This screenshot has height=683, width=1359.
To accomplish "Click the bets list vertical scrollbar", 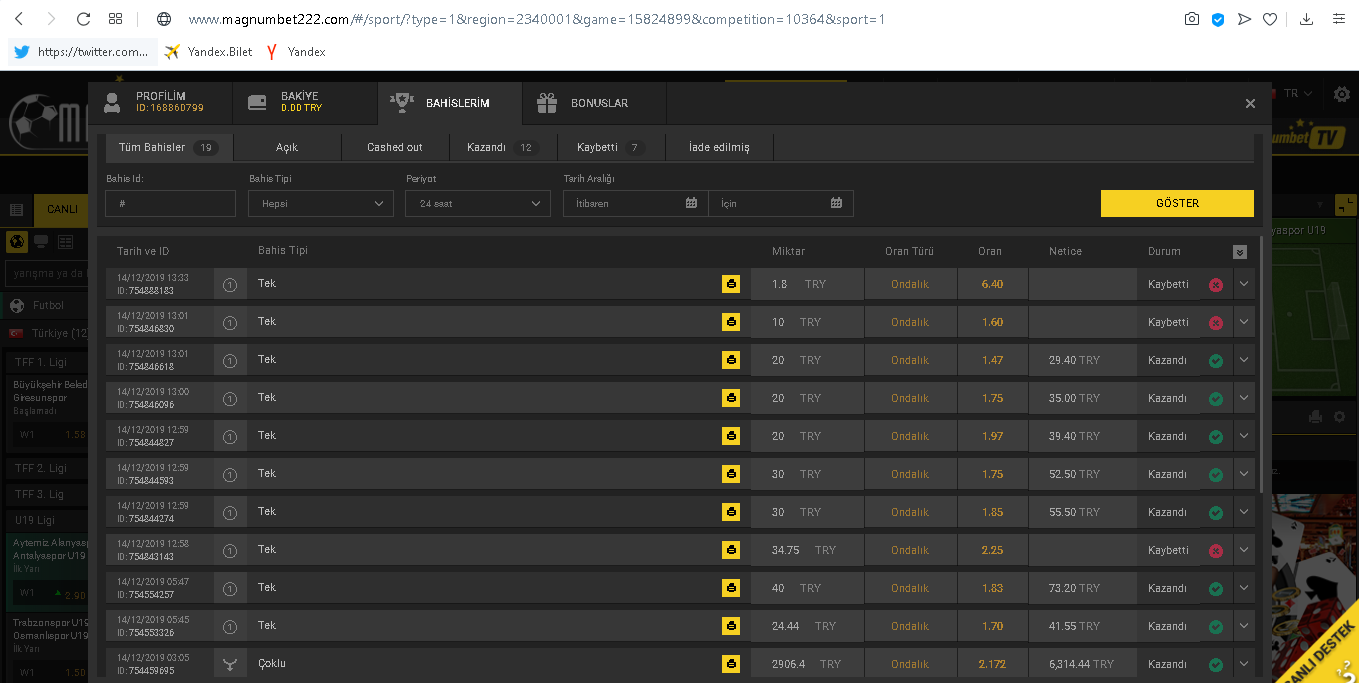I will [1262, 365].
